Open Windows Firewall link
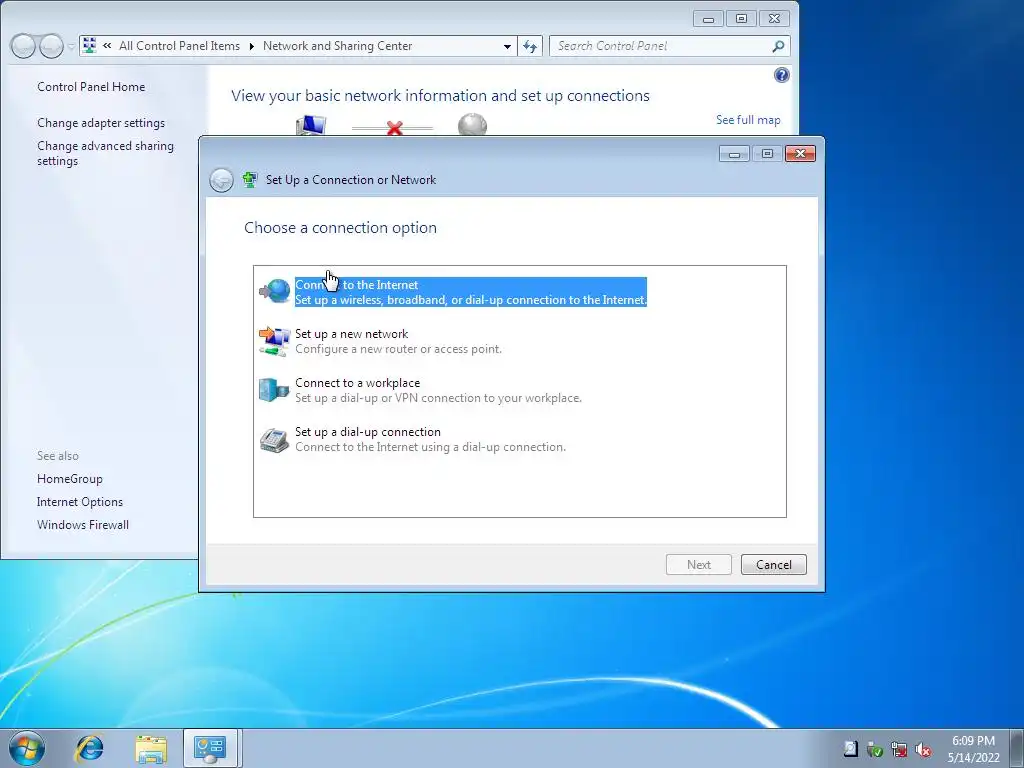 coord(83,524)
